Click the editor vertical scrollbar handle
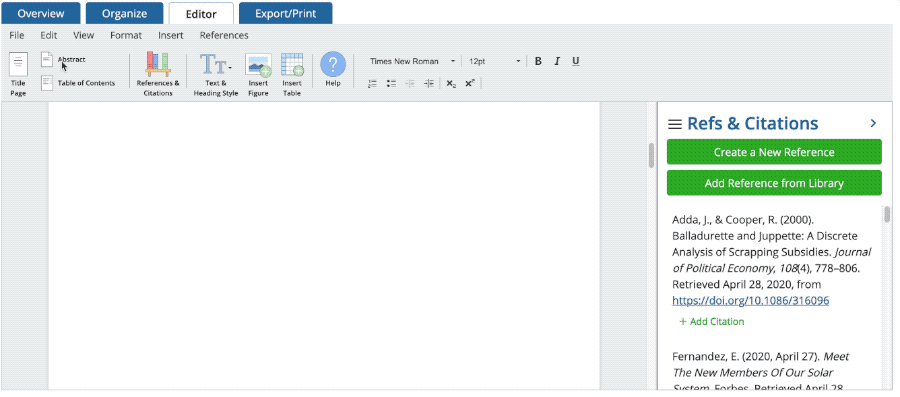Screen dimensions: 900x397 [651, 155]
